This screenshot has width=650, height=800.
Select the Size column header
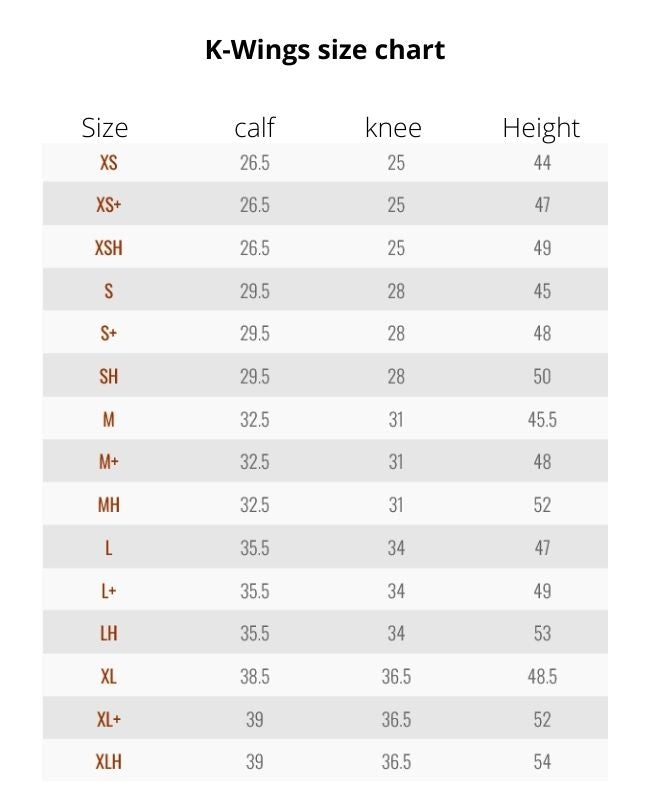coord(105,128)
